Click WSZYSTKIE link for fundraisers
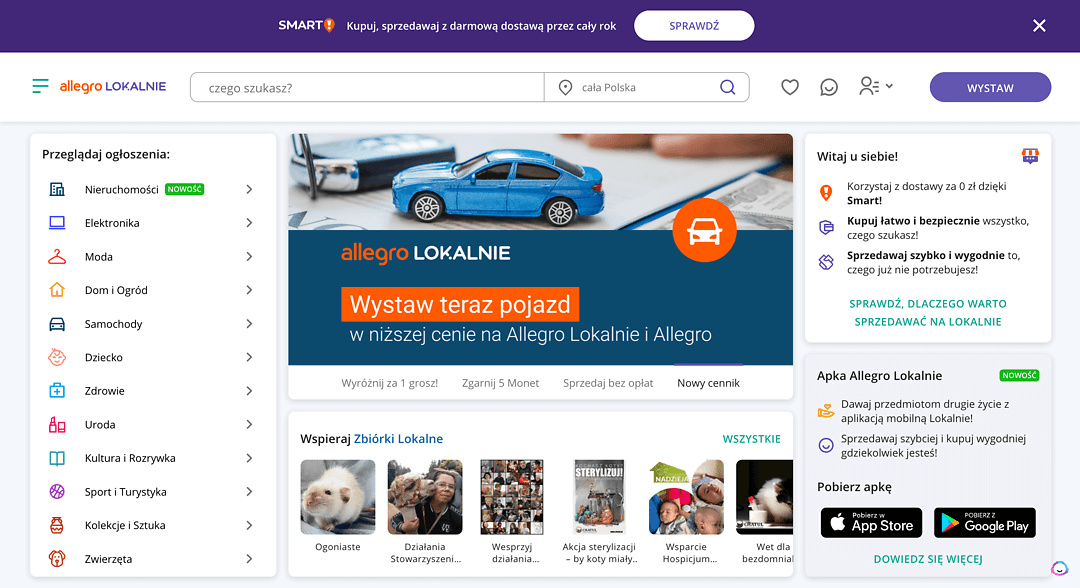 coord(751,439)
